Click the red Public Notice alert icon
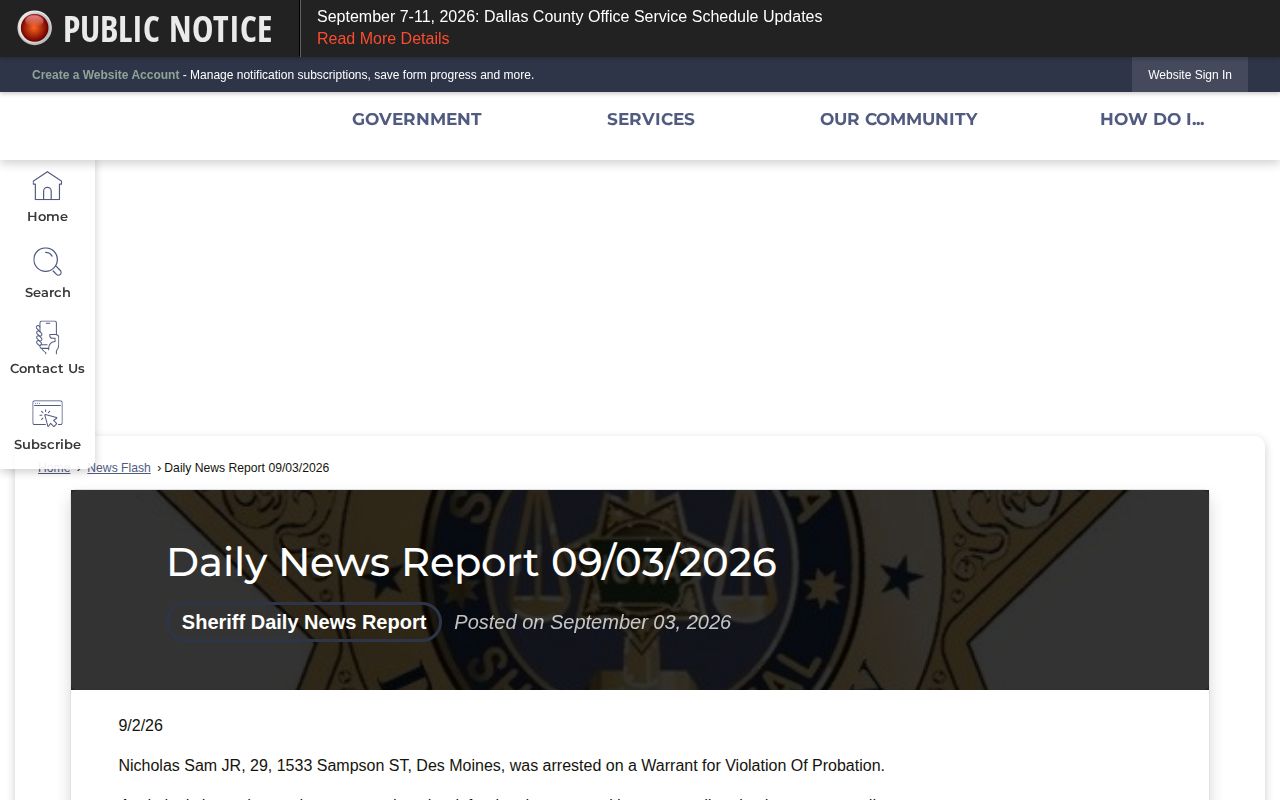The image size is (1280, 800). [x=34, y=28]
